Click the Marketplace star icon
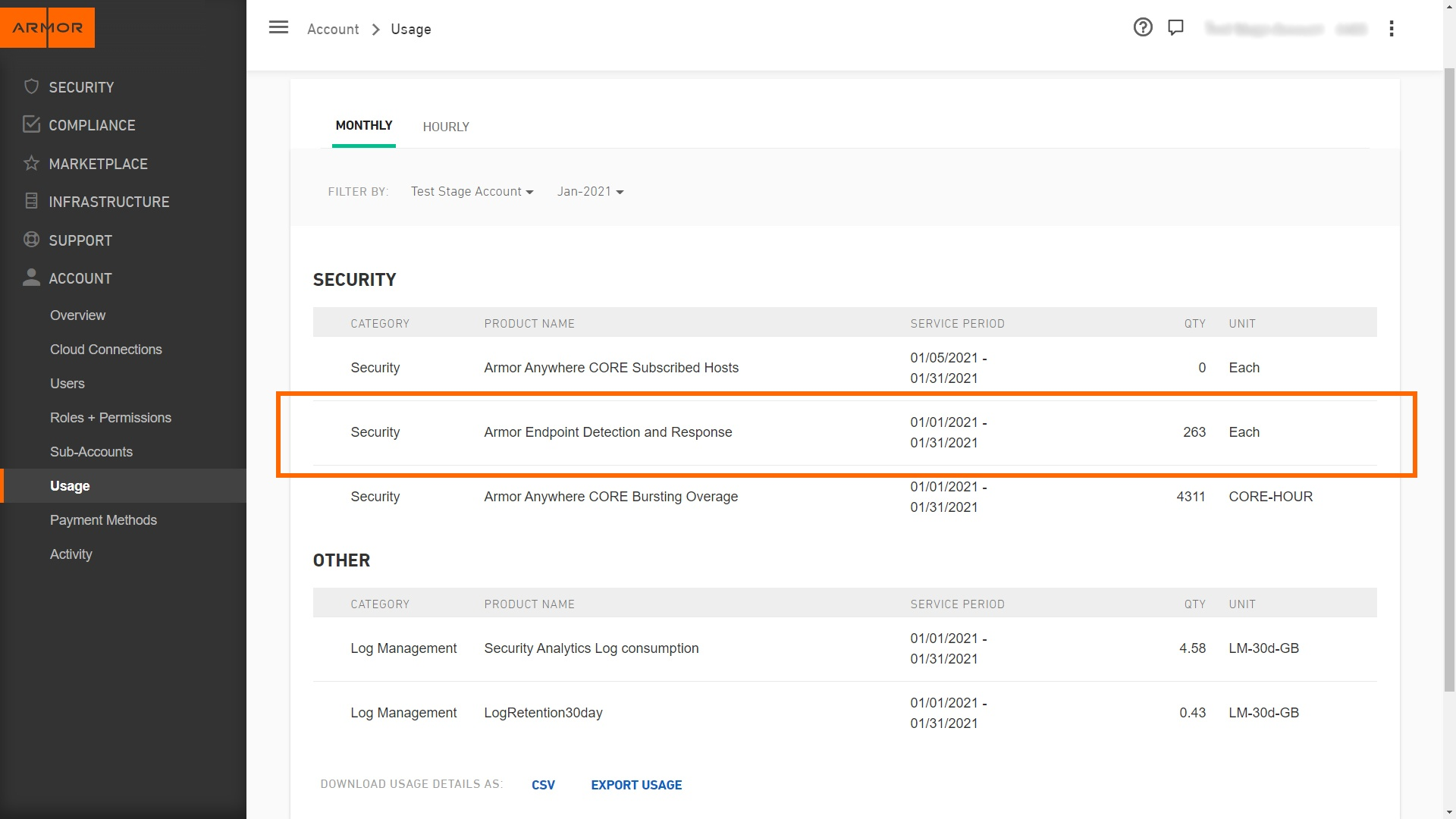1456x819 pixels. click(x=31, y=163)
